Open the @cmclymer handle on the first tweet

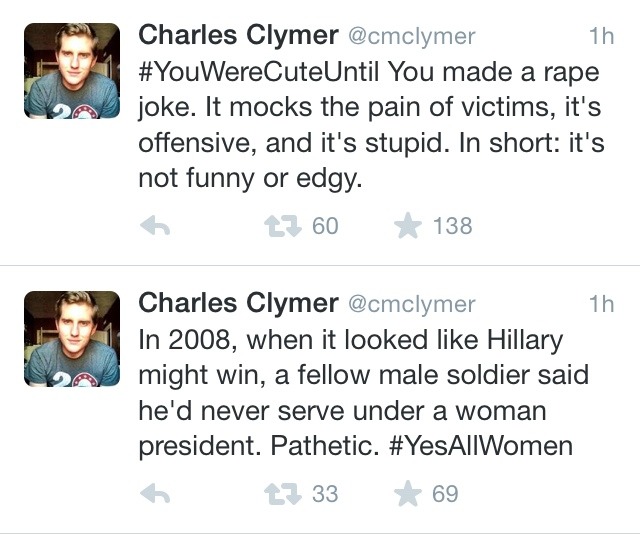411,36
